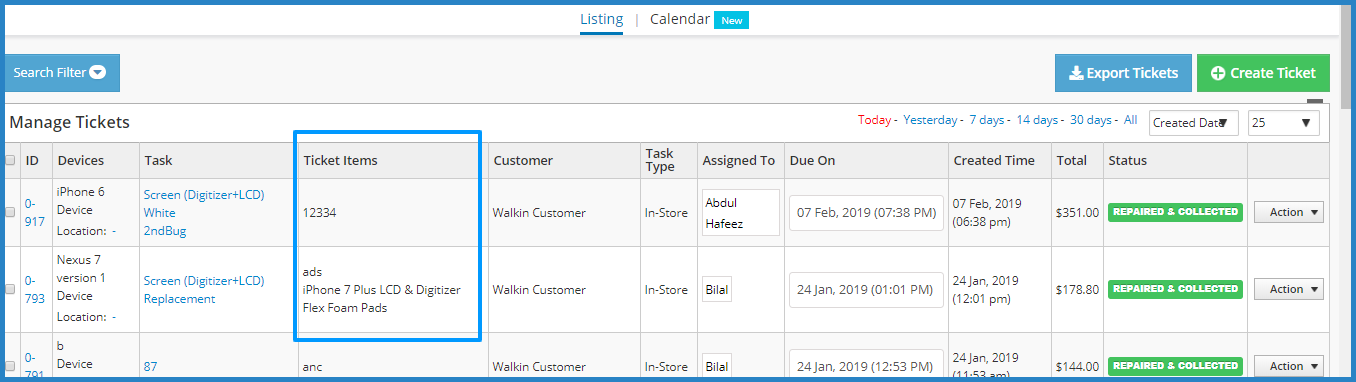Click the New badge beside Calendar
Image resolution: width=1356 pixels, height=382 pixels.
[x=731, y=20]
